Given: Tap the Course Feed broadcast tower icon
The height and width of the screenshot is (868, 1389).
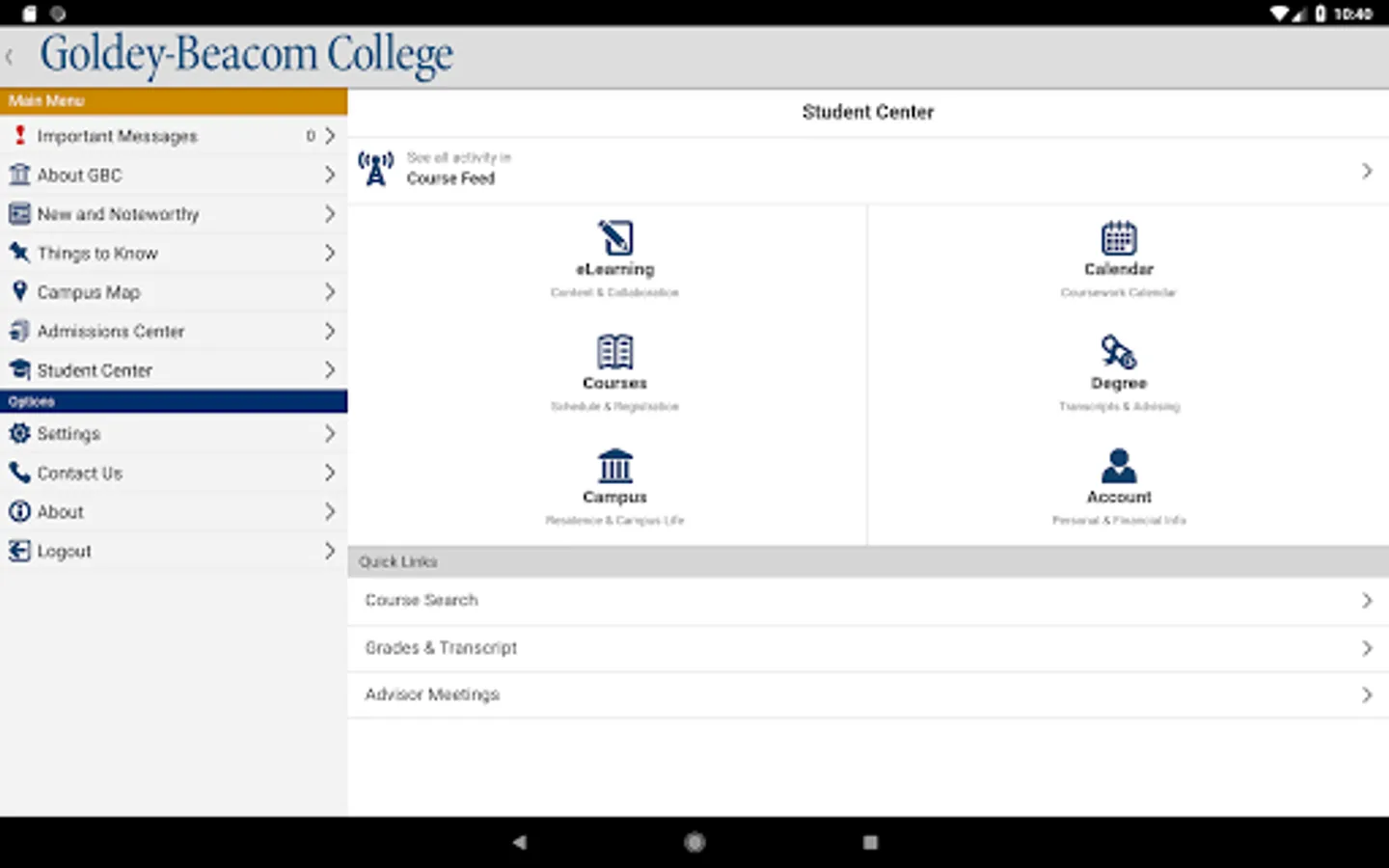Looking at the screenshot, I should 375,169.
